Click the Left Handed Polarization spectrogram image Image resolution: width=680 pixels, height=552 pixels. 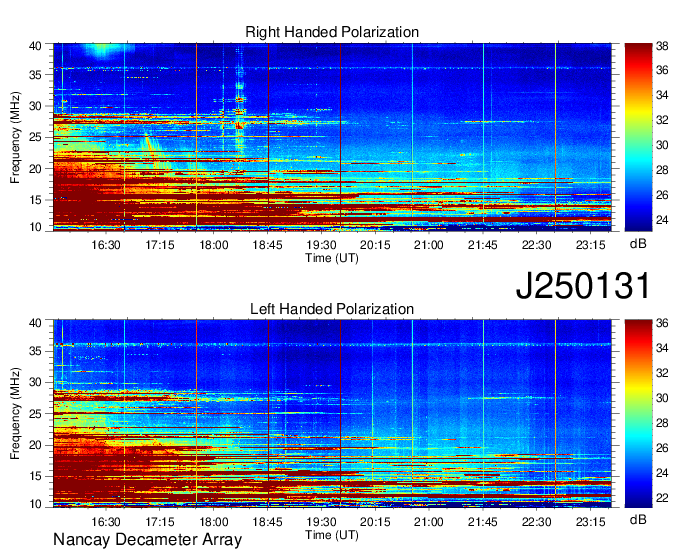coord(332,414)
